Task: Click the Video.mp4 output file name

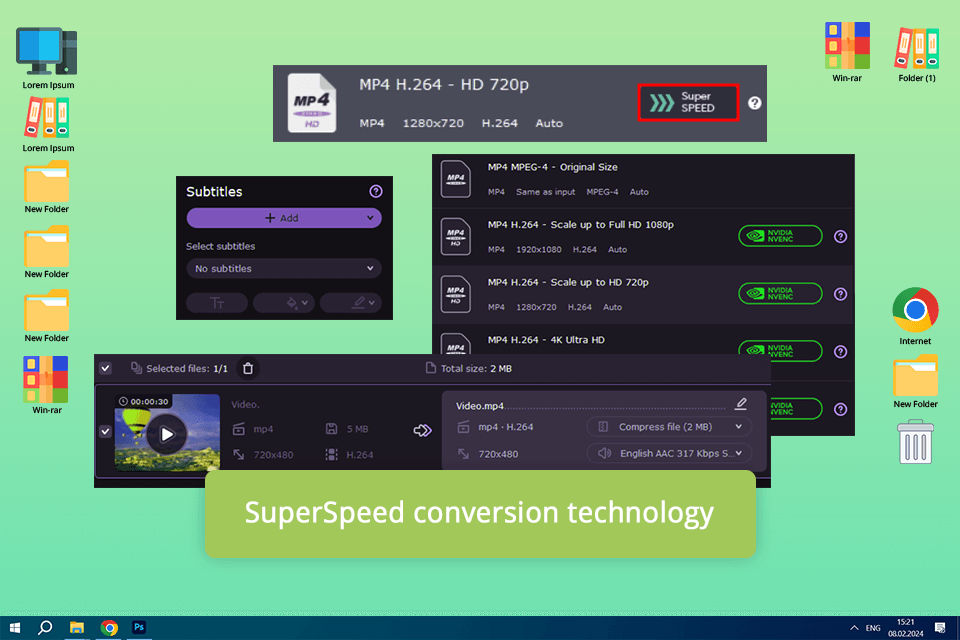Action: (480, 406)
